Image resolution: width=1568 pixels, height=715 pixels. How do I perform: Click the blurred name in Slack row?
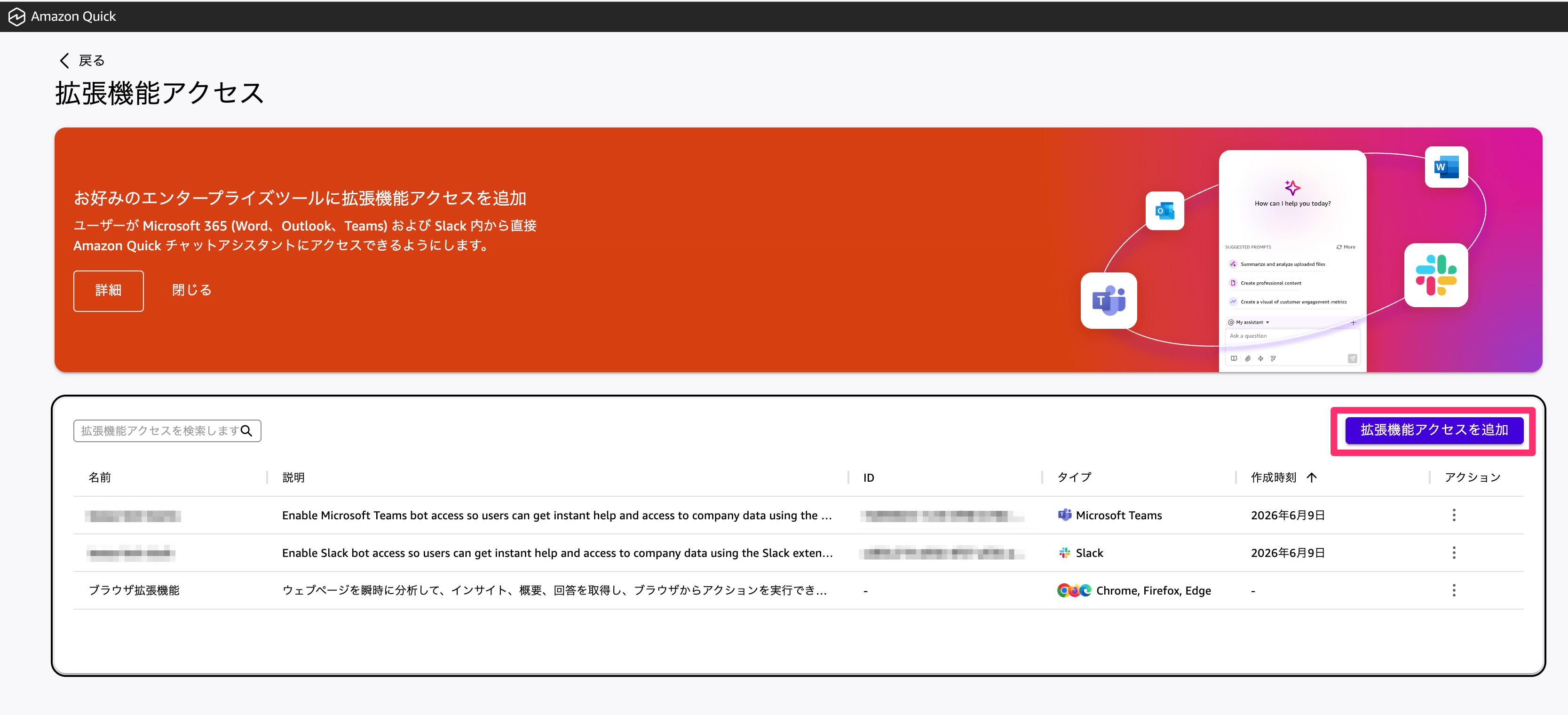[130, 553]
